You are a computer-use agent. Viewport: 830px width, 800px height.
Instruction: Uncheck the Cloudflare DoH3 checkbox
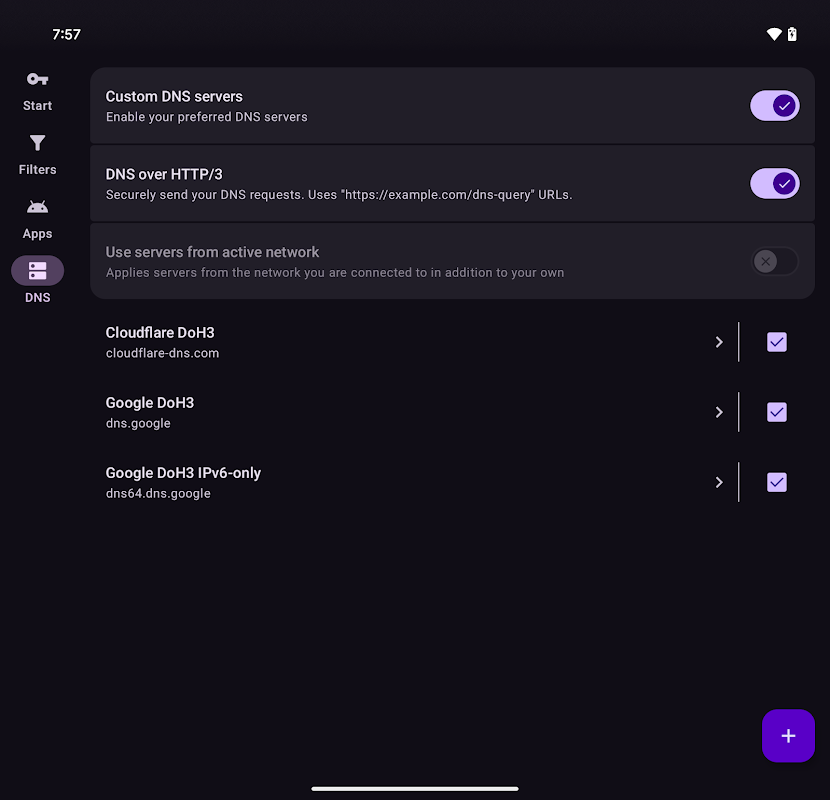[777, 342]
